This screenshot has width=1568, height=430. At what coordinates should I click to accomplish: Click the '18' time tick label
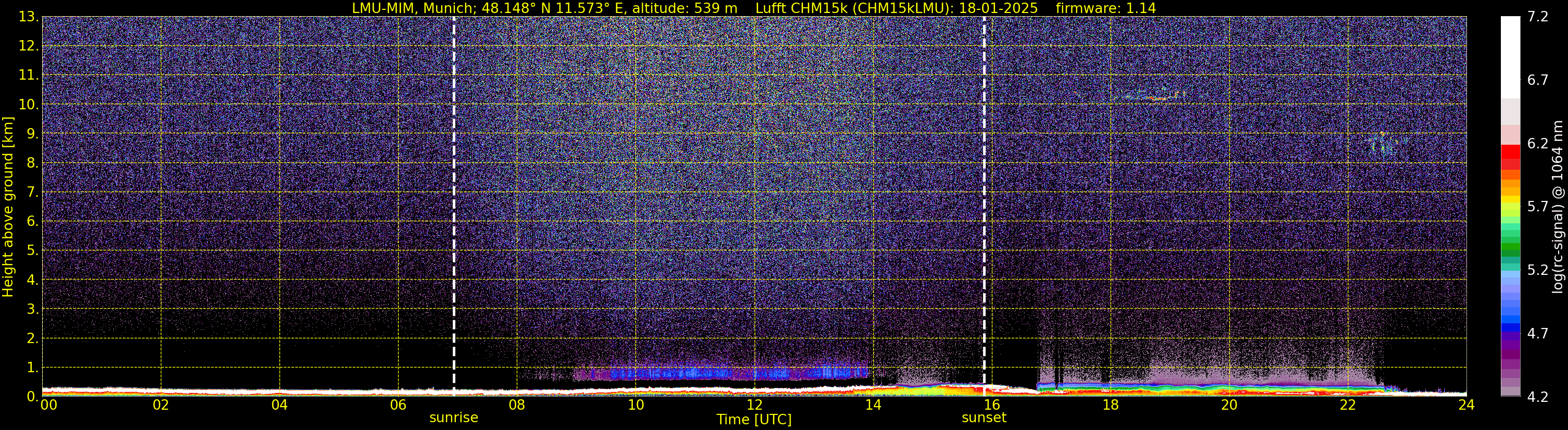pos(1110,405)
